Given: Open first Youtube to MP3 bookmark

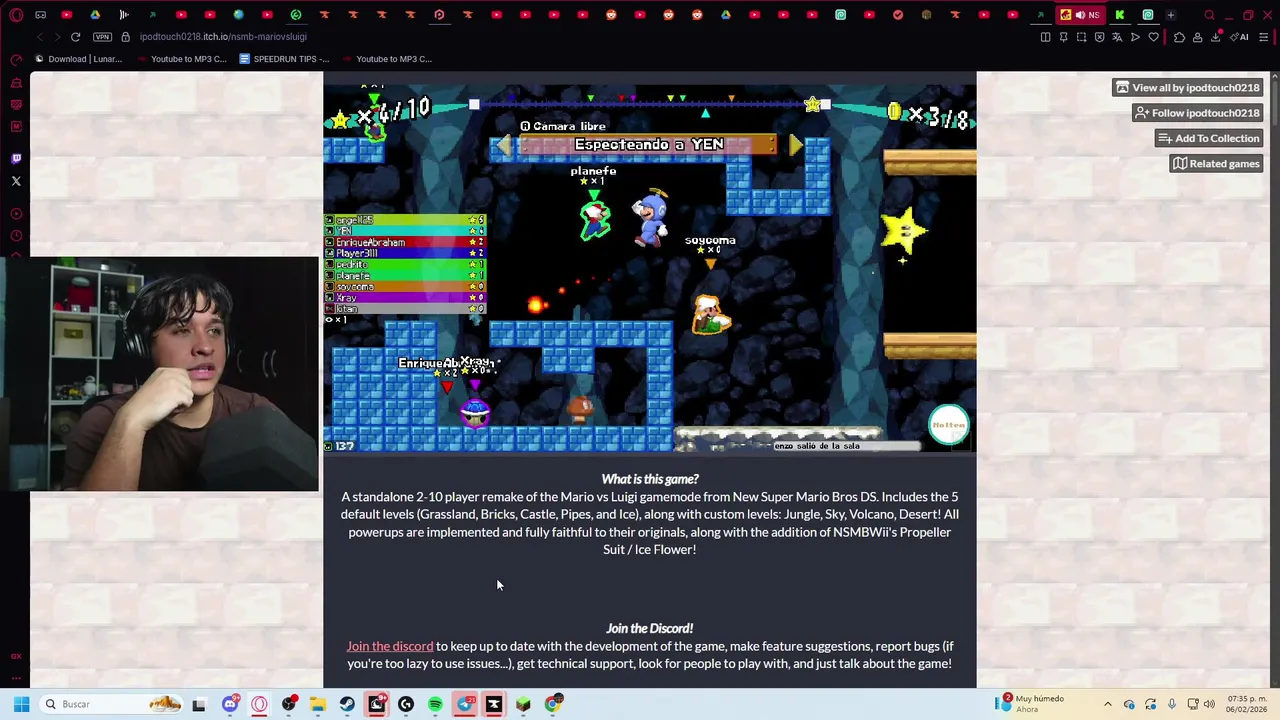Looking at the screenshot, I should point(181,59).
